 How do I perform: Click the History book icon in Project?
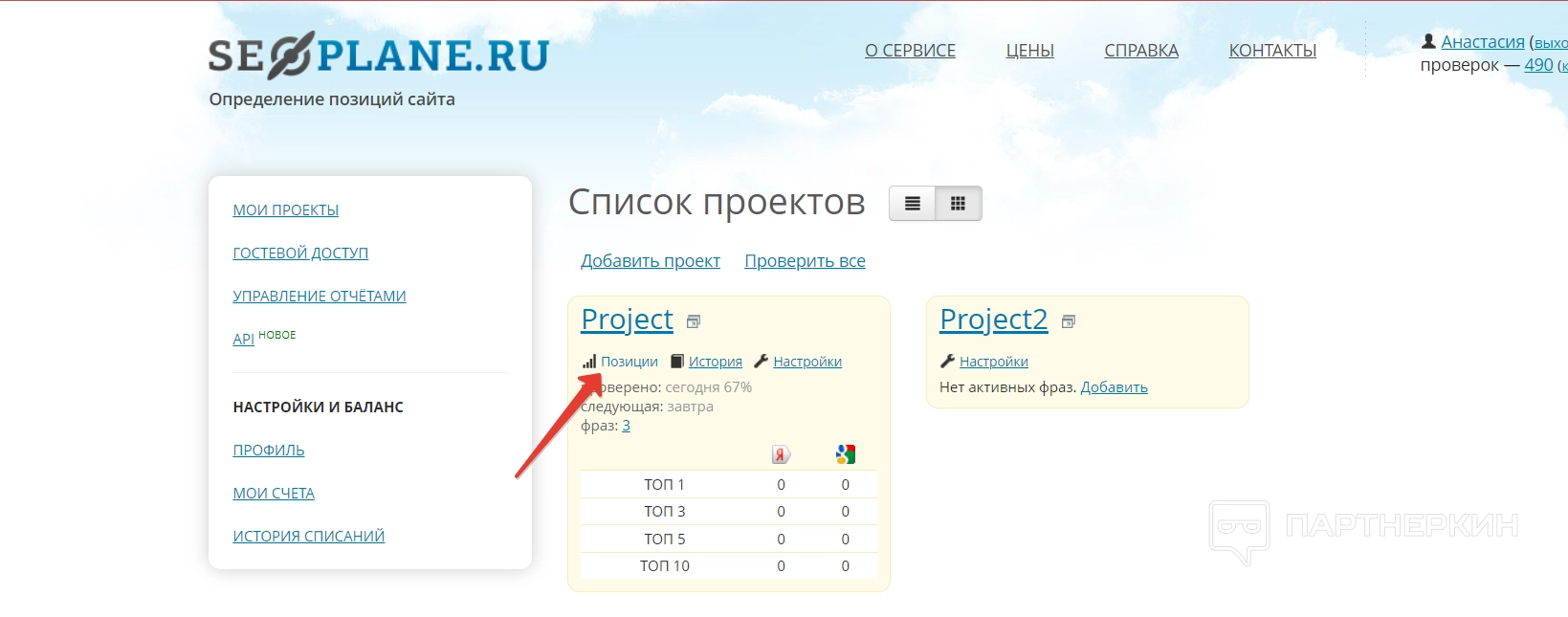point(677,362)
